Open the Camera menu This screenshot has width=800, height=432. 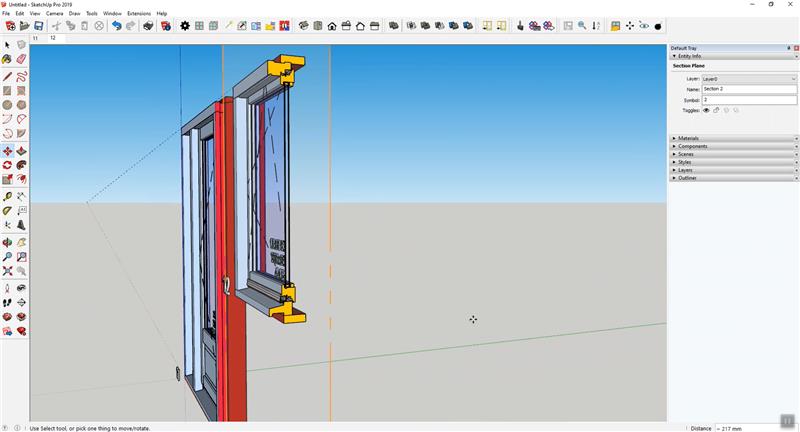54,13
